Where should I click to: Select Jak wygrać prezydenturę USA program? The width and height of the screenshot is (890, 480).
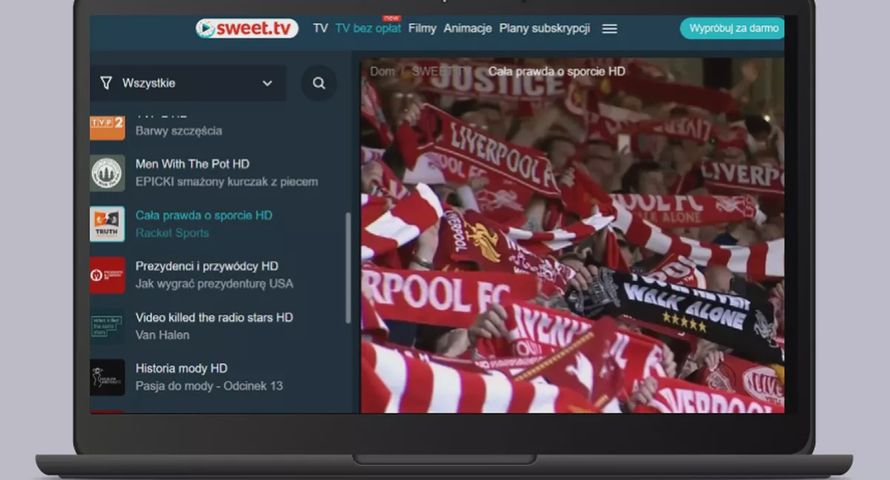point(214,284)
